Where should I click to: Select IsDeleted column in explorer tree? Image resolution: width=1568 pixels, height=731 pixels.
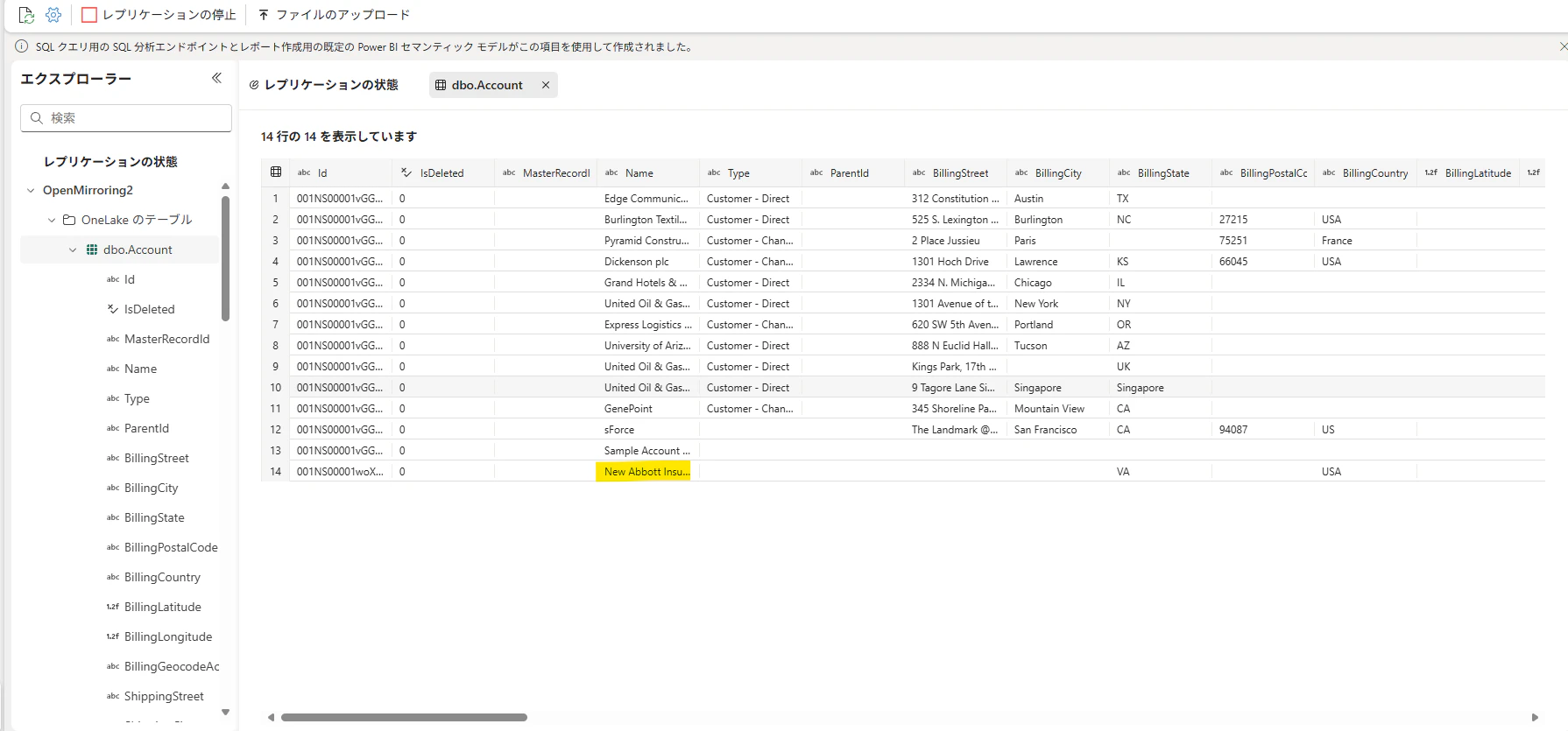149,309
